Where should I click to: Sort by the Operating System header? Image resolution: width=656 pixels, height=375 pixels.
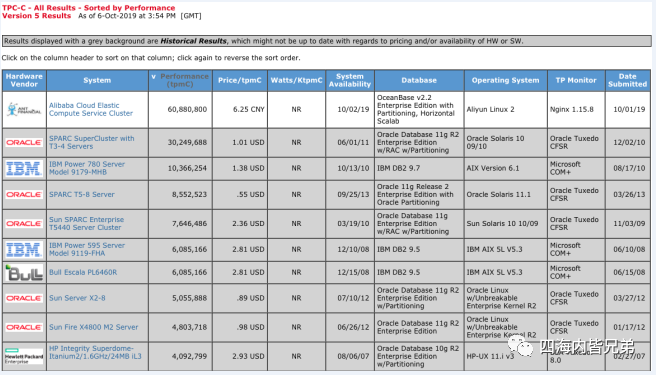coord(505,80)
